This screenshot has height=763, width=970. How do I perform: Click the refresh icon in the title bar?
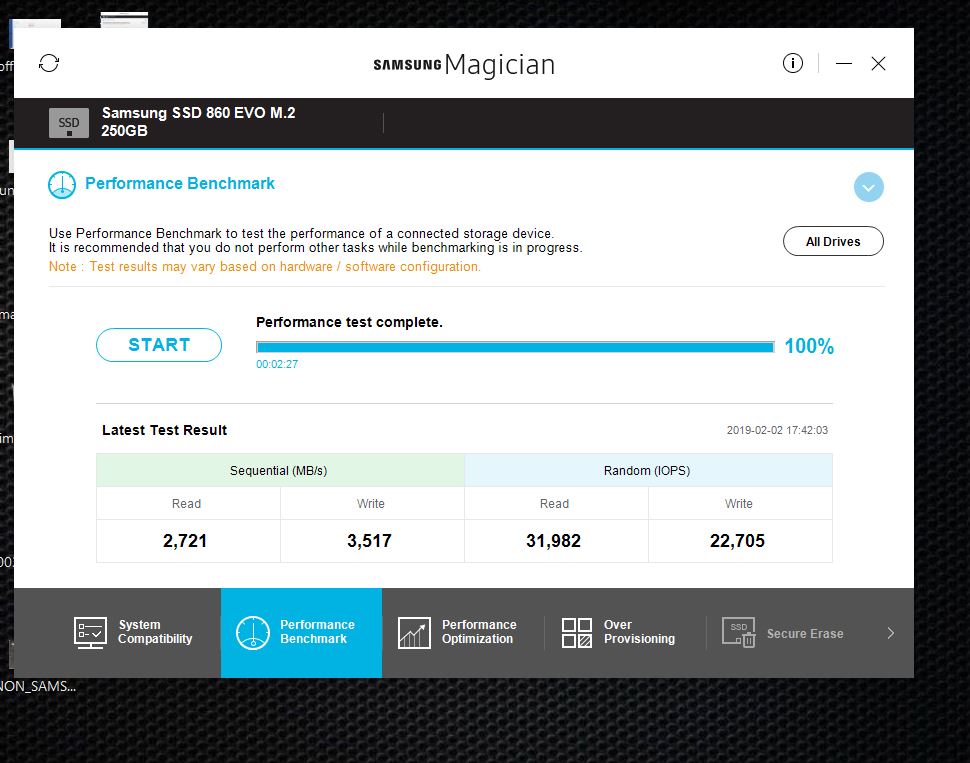[49, 63]
